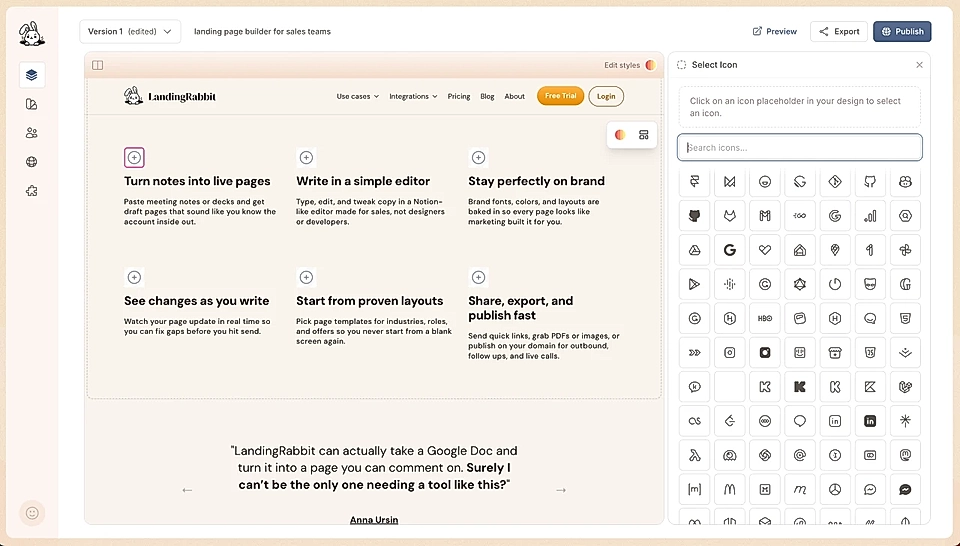Open the team members sidebar icon

point(32,133)
